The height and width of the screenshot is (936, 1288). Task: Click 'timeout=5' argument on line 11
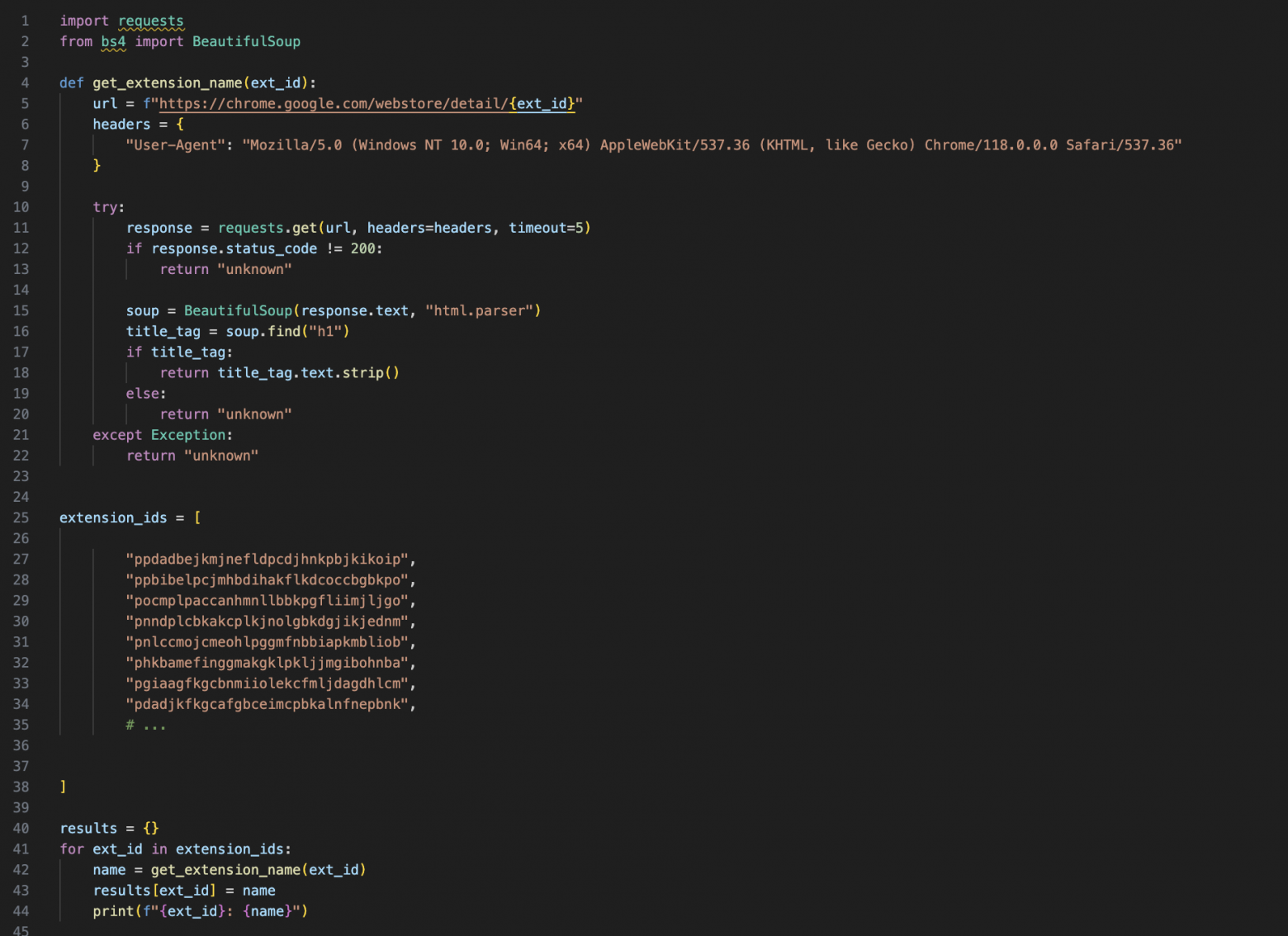[x=546, y=228]
